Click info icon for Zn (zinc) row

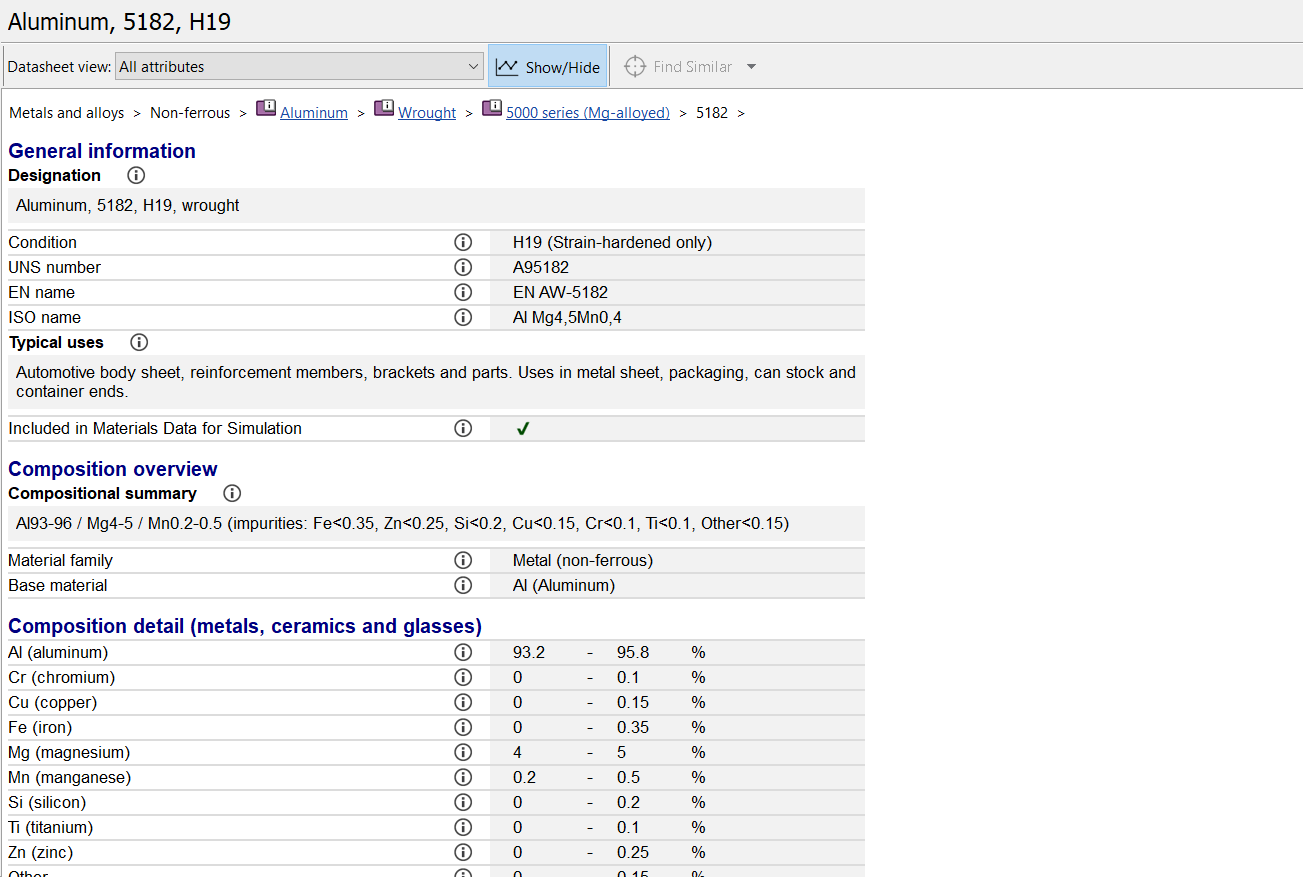(x=463, y=852)
